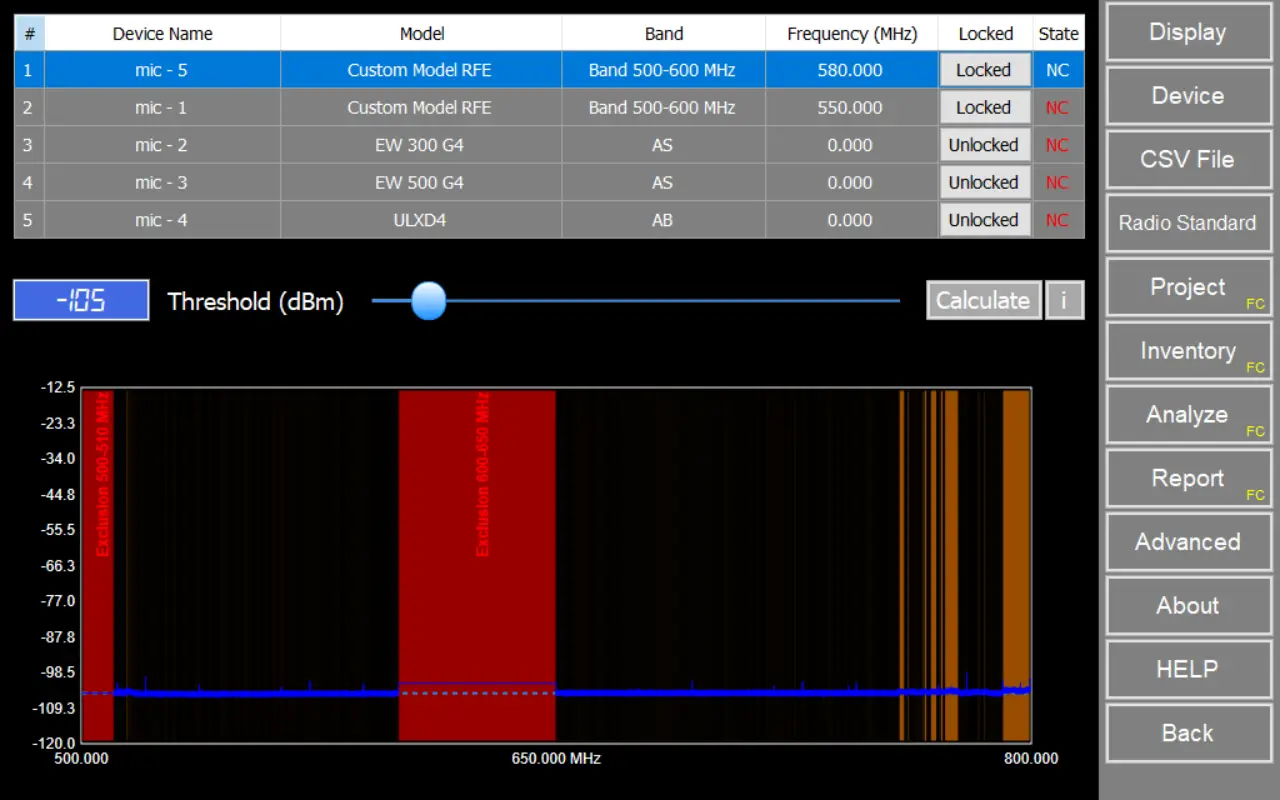The image size is (1280, 800).
Task: Open the Device menu
Action: pyautogui.click(x=1187, y=96)
